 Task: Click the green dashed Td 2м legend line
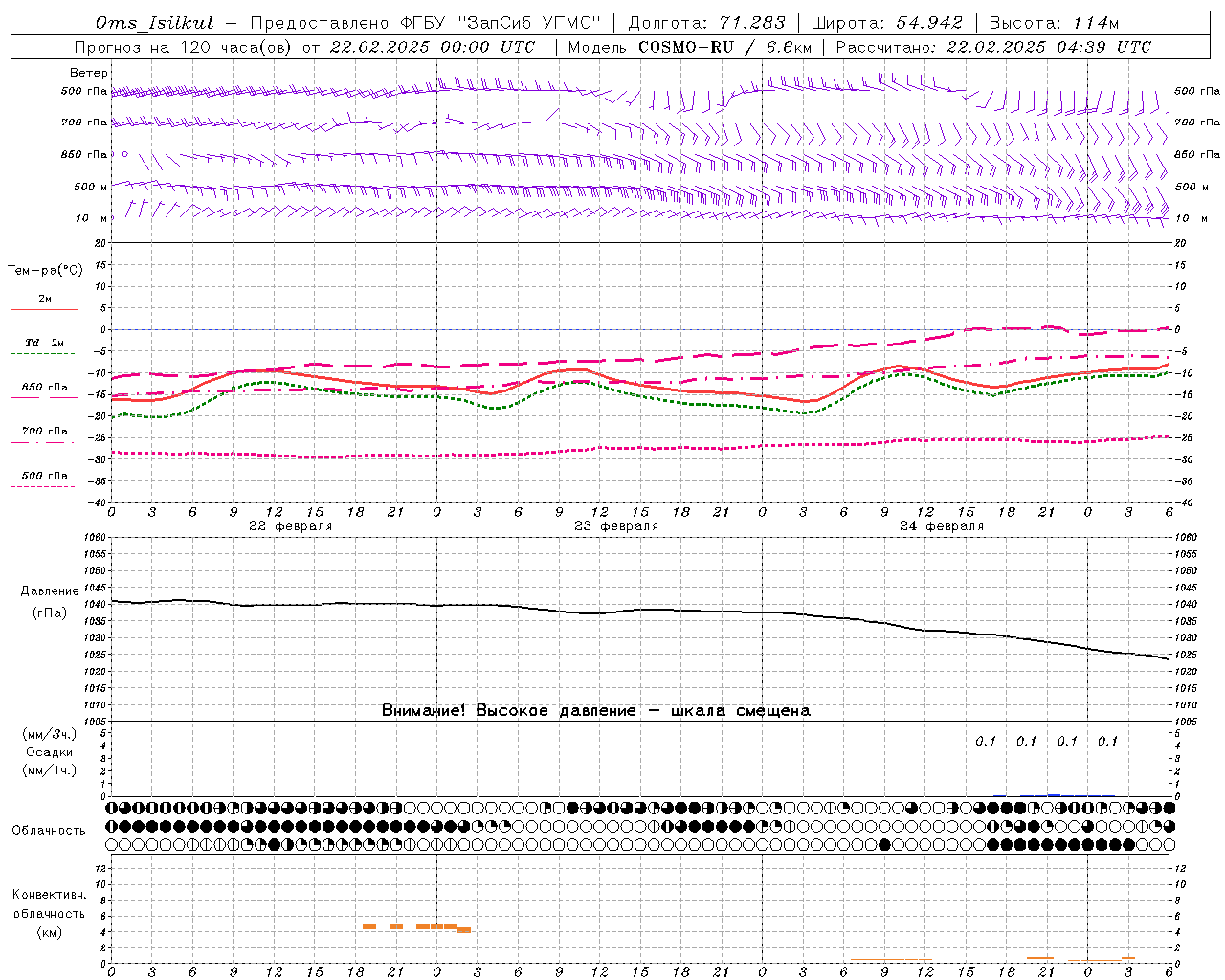pyautogui.click(x=44, y=353)
